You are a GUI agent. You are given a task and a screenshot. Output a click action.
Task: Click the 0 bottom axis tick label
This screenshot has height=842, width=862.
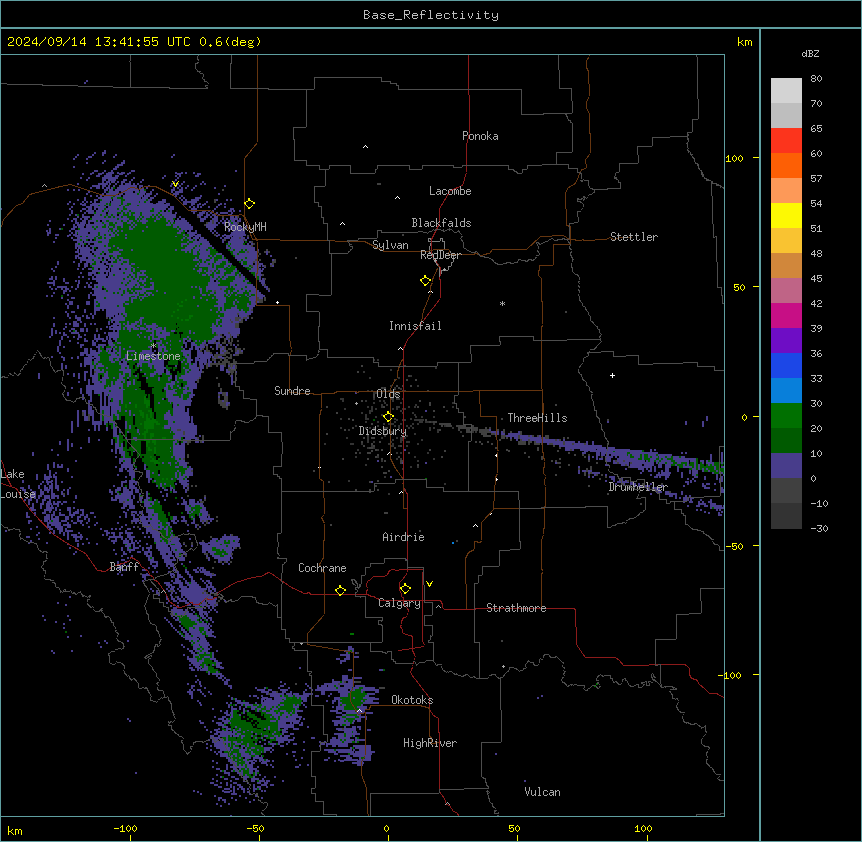pyautogui.click(x=386, y=829)
